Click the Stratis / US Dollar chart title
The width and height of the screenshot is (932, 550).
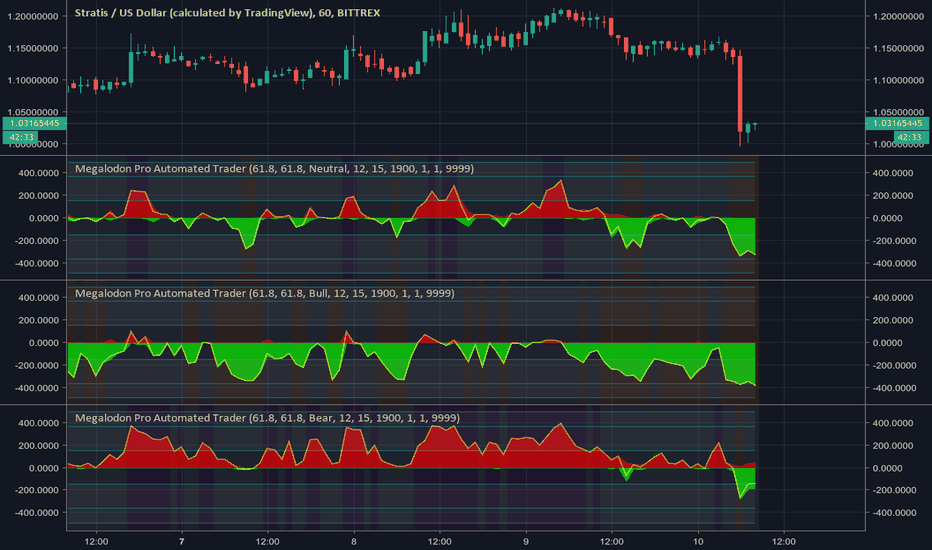(228, 12)
